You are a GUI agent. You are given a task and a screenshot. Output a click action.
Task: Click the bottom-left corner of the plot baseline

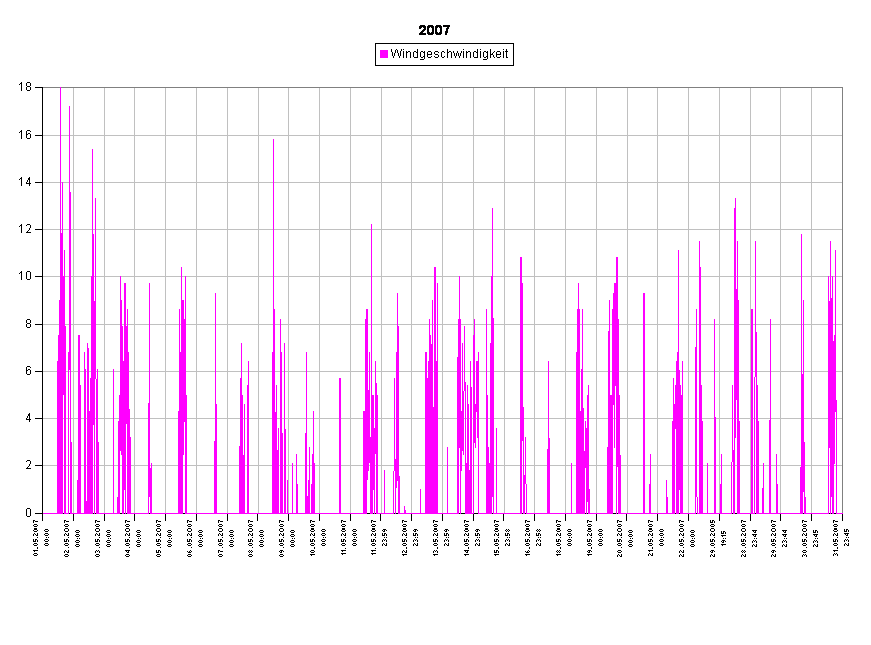coord(44,512)
